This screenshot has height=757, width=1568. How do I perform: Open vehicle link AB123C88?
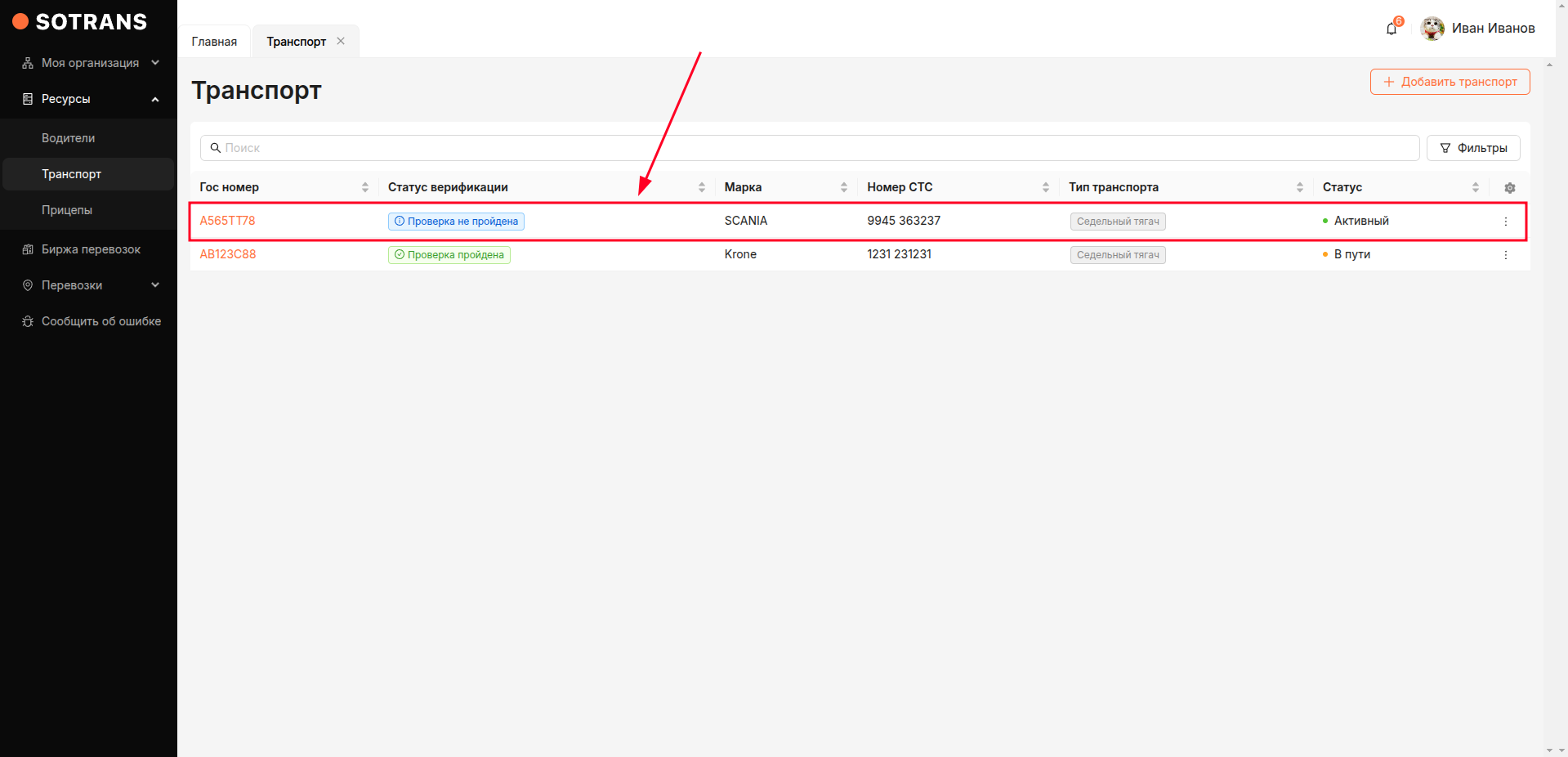click(228, 254)
